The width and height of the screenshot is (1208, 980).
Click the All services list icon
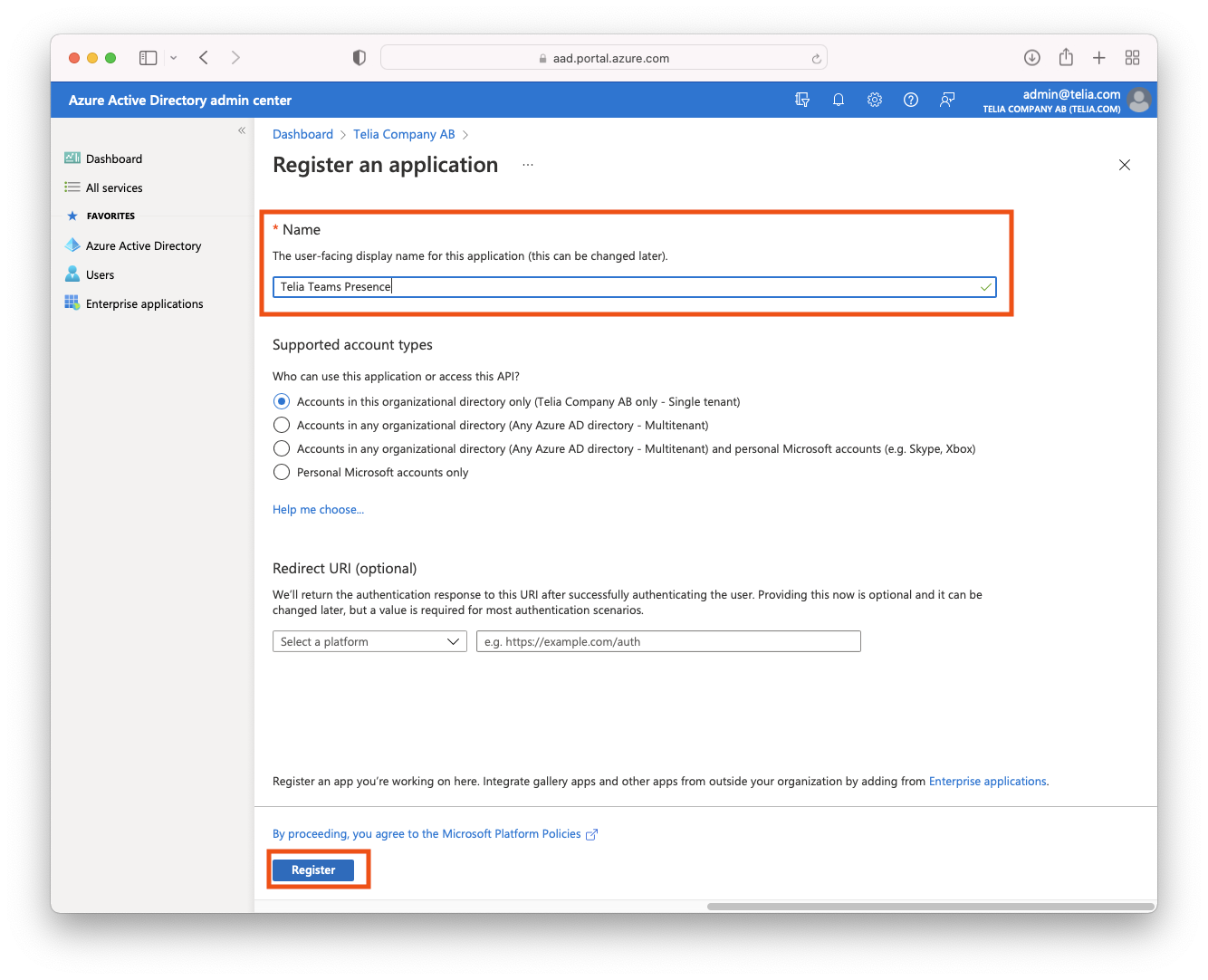[x=72, y=187]
